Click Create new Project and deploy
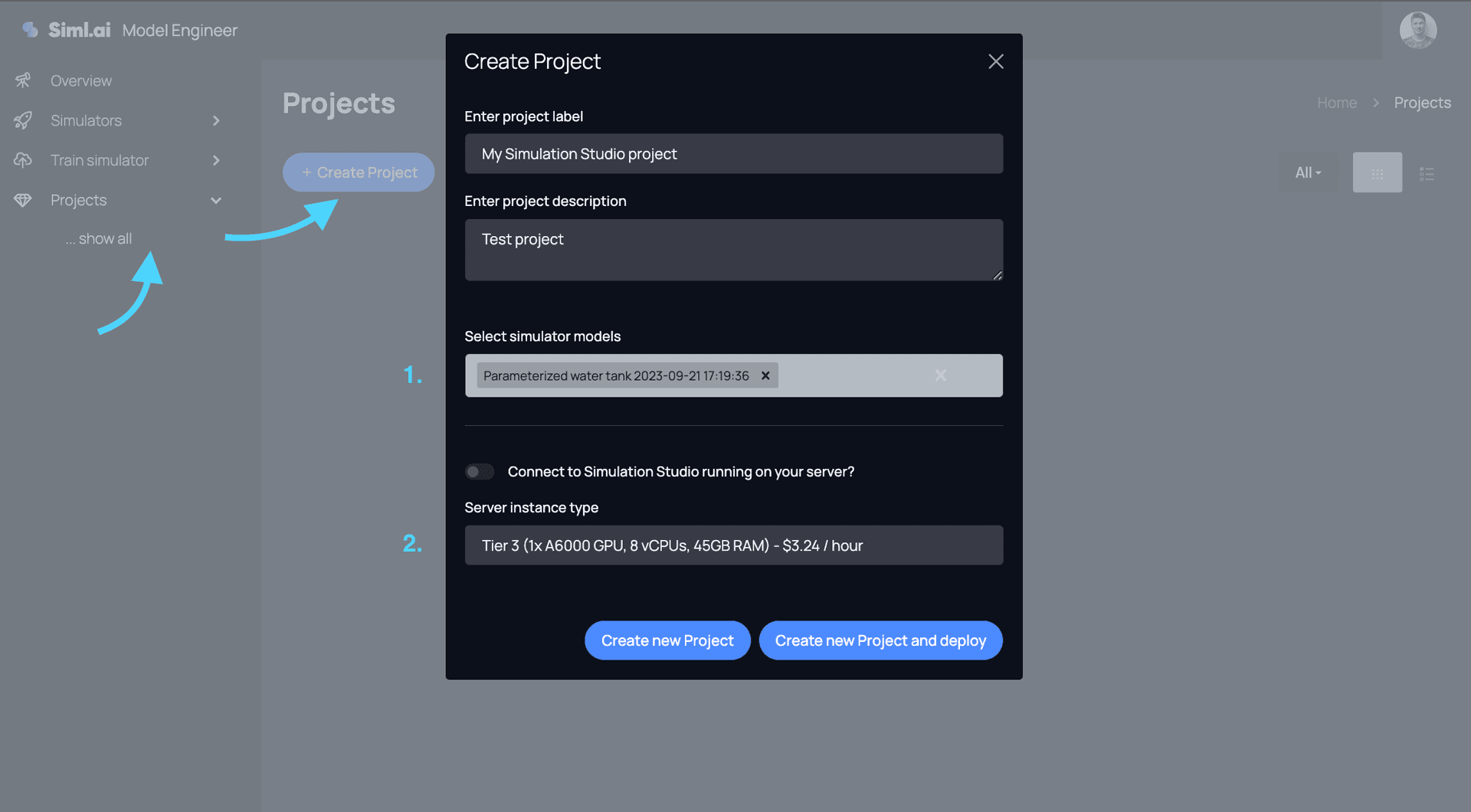Viewport: 1471px width, 812px height. pyautogui.click(x=880, y=640)
